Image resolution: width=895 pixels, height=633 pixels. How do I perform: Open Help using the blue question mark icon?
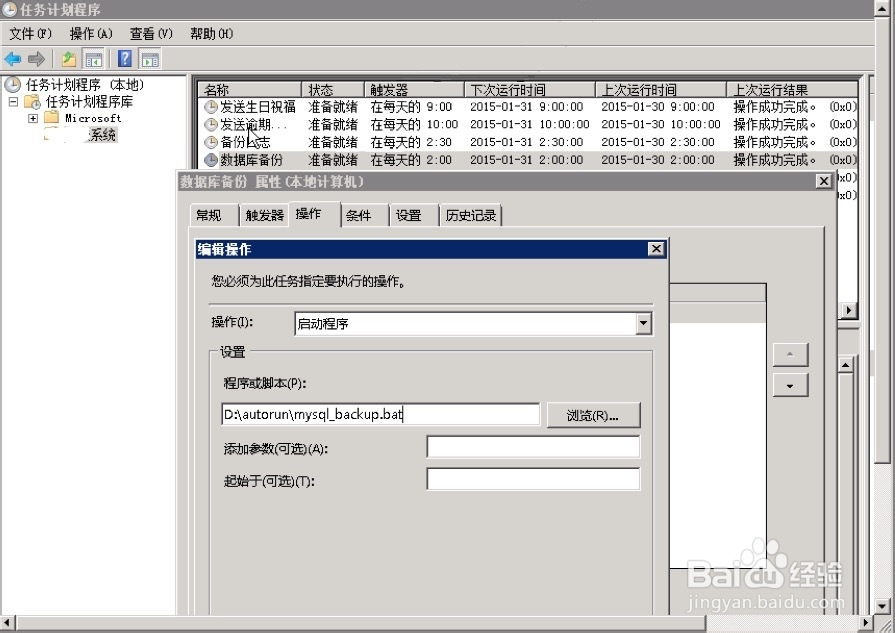(x=123, y=58)
